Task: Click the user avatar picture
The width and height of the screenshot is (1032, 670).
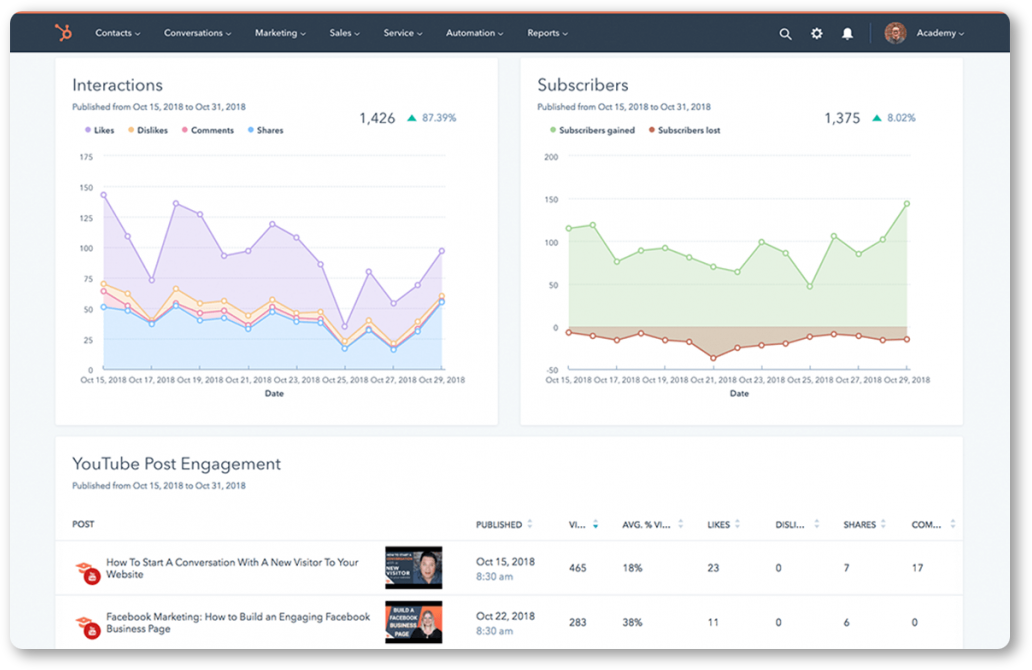Action: pos(895,33)
